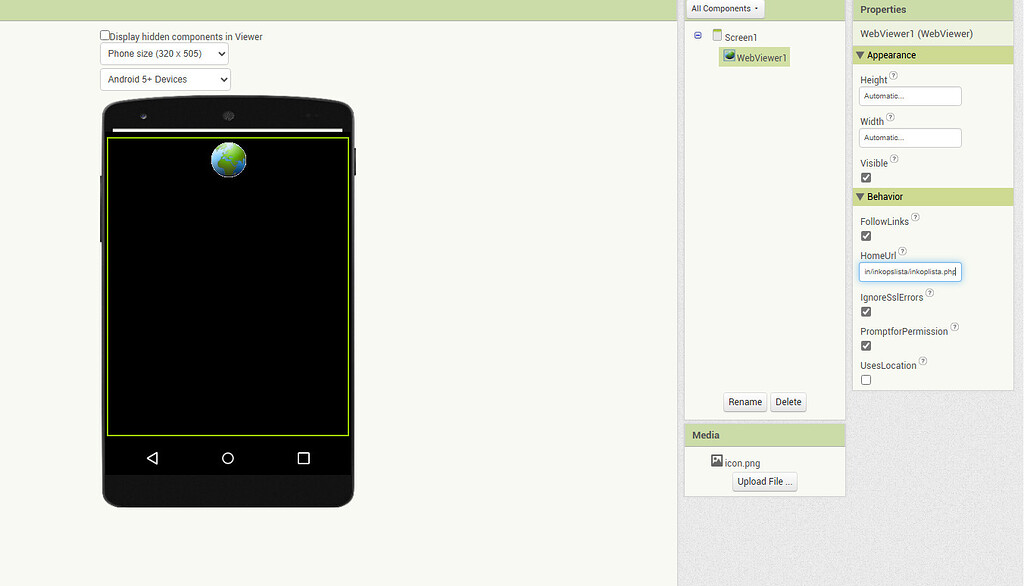This screenshot has width=1024, height=586.
Task: Tap the Android recent apps square button
Action: coord(303,458)
